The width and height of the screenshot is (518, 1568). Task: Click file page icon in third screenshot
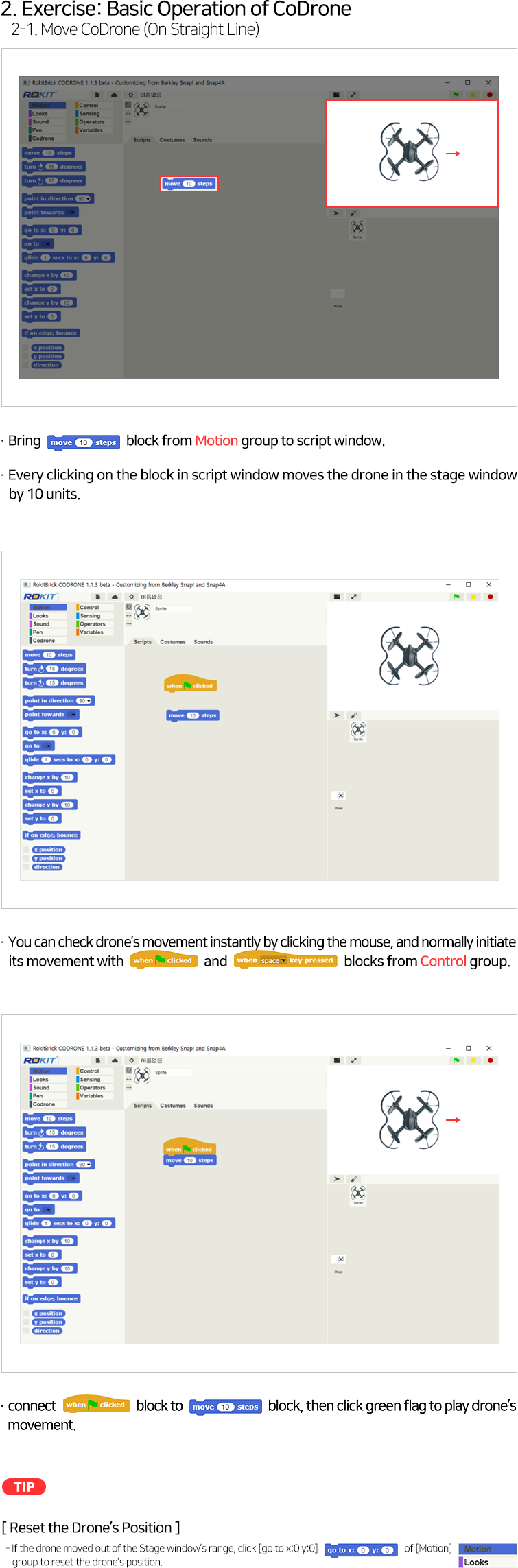(x=97, y=1060)
